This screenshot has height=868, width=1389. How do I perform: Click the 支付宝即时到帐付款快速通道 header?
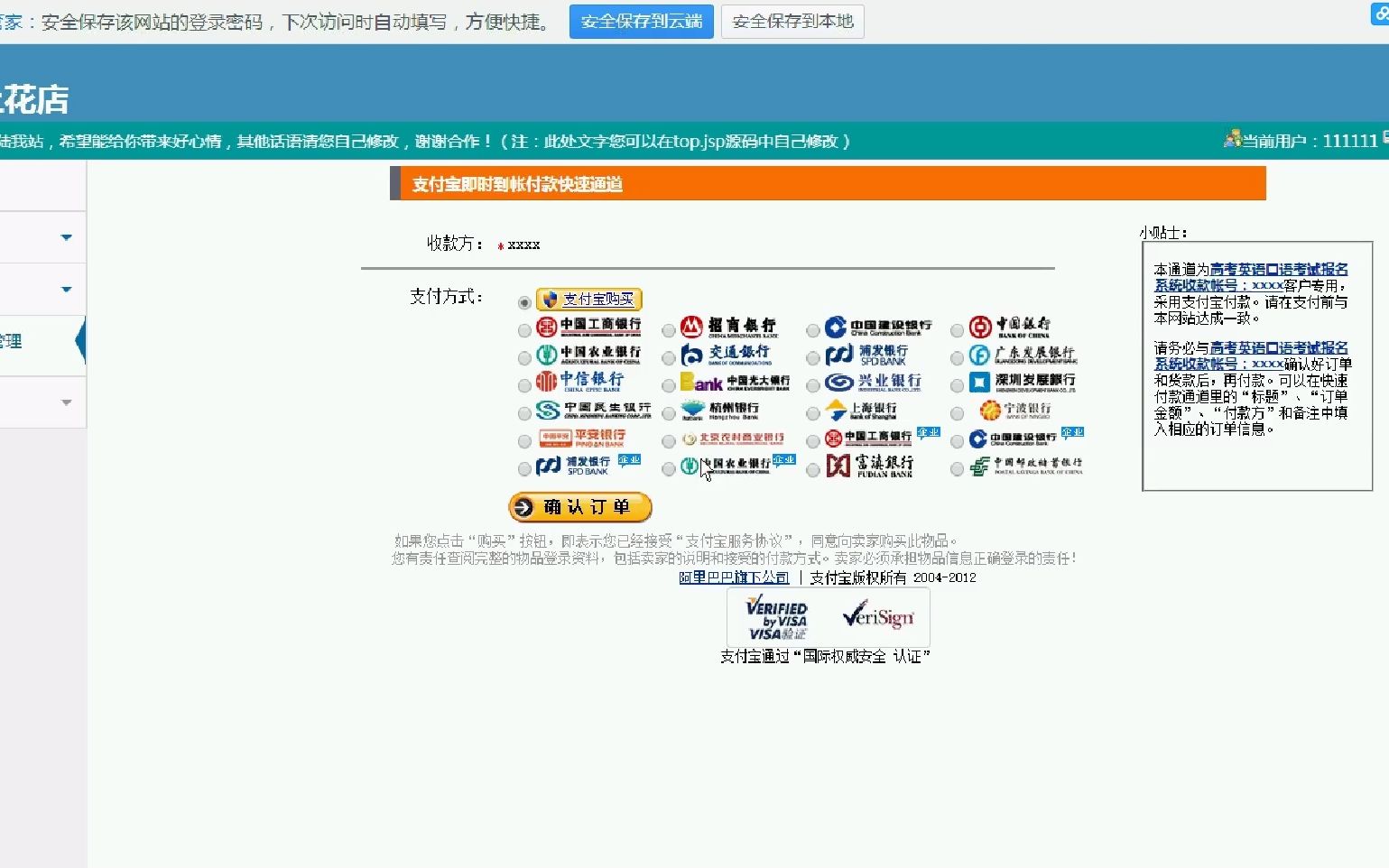point(517,184)
